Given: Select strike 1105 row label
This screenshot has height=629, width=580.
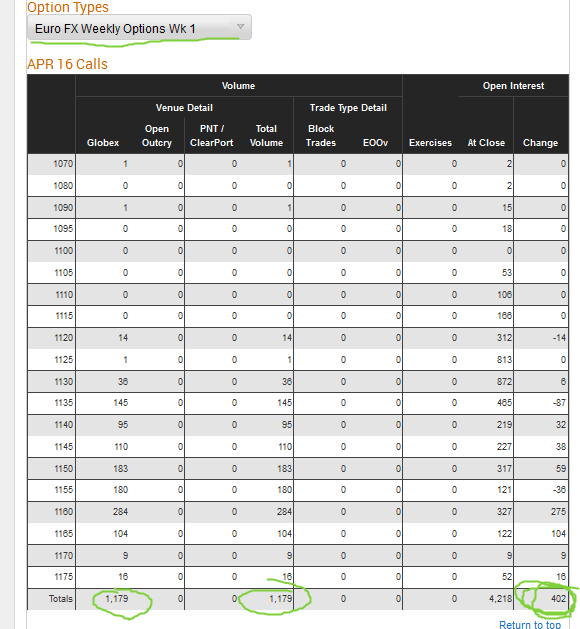Looking at the screenshot, I should tap(63, 273).
